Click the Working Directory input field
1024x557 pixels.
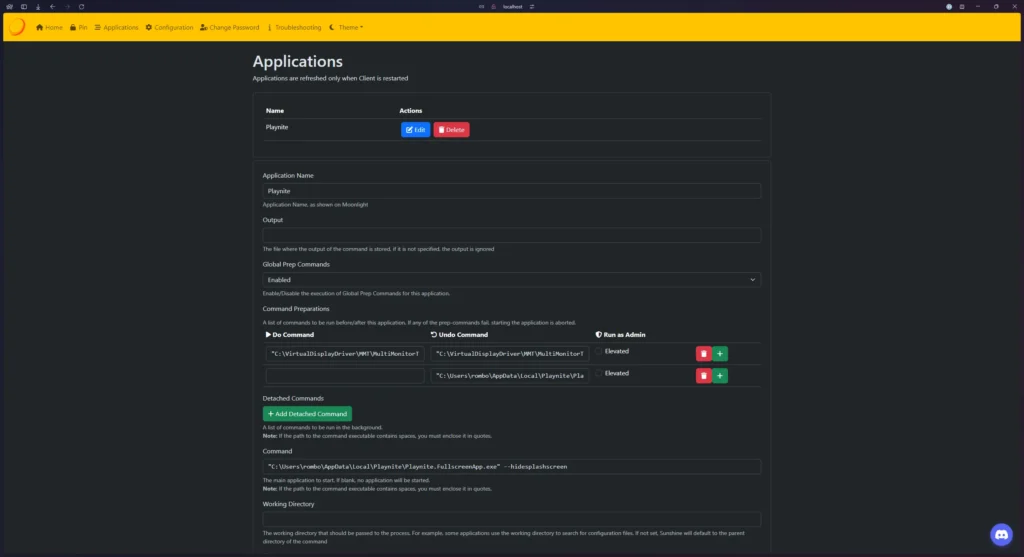pyautogui.click(x=511, y=519)
